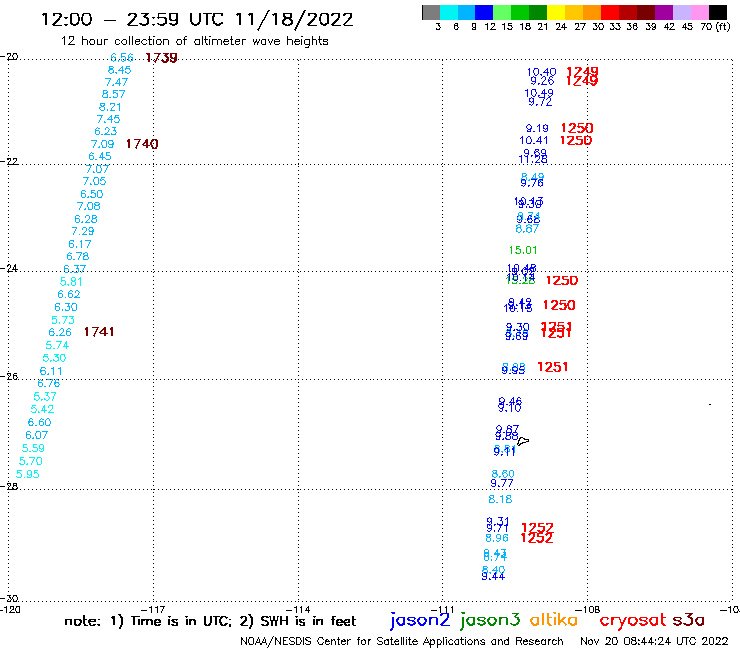Image resolution: width=740 pixels, height=650 pixels.
Task: Click the wave height value 5.95
Action: 27,474
